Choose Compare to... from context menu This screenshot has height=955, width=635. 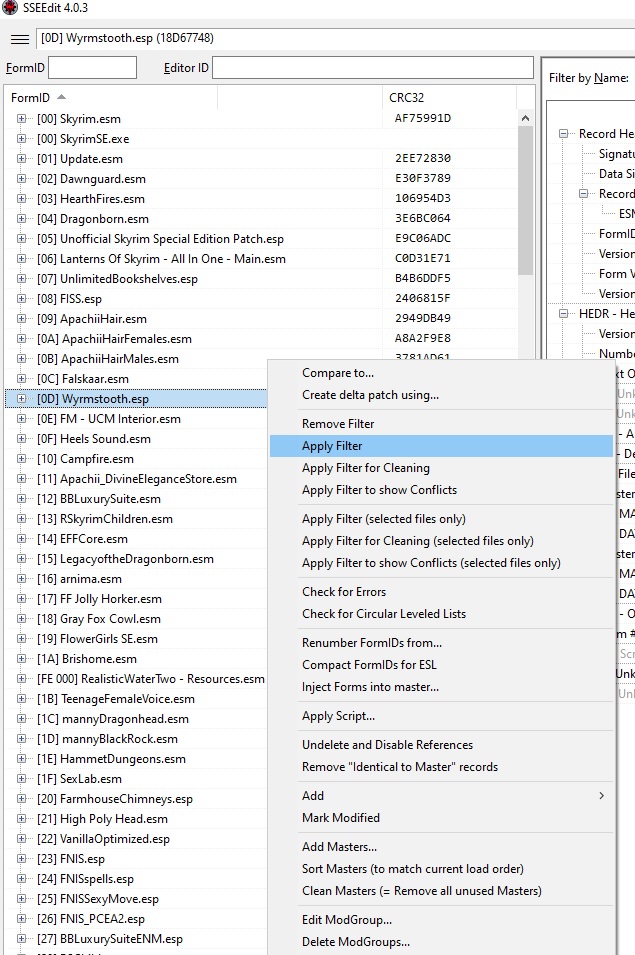click(338, 373)
